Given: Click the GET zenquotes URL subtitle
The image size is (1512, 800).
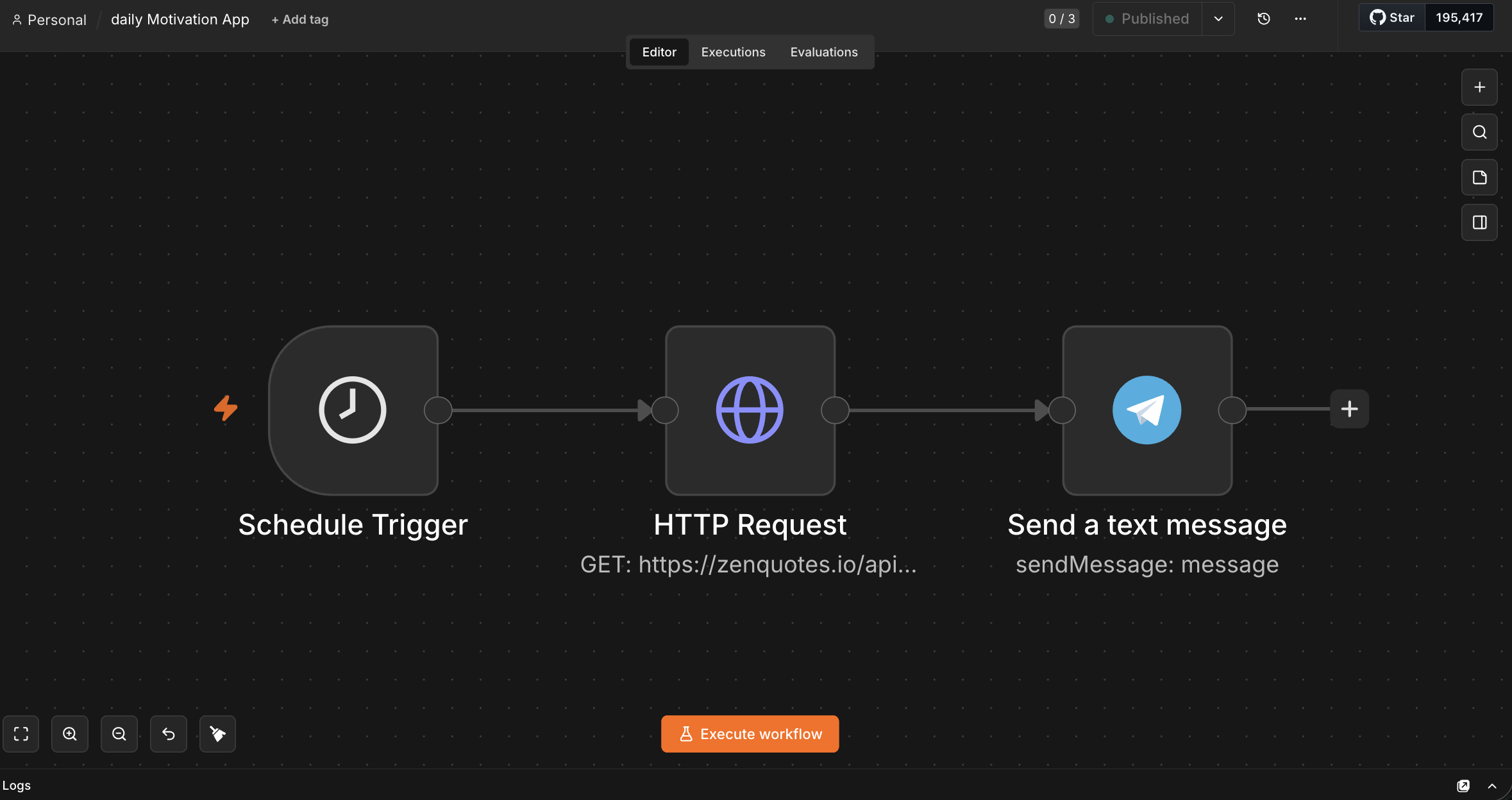Looking at the screenshot, I should tap(749, 565).
